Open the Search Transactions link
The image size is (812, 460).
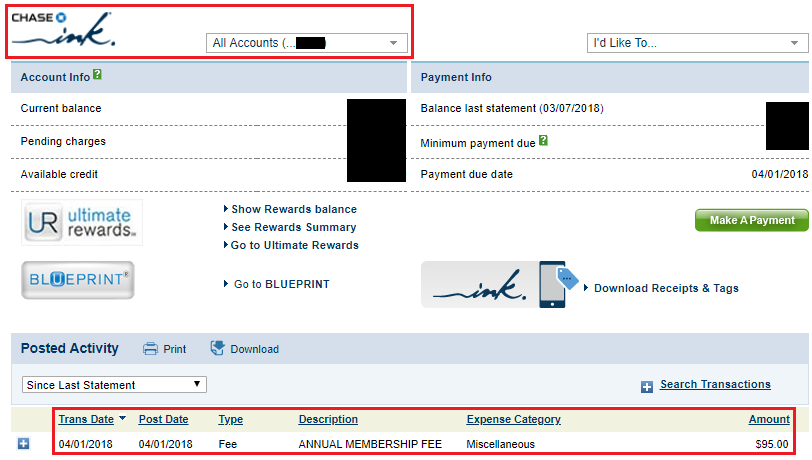(715, 384)
